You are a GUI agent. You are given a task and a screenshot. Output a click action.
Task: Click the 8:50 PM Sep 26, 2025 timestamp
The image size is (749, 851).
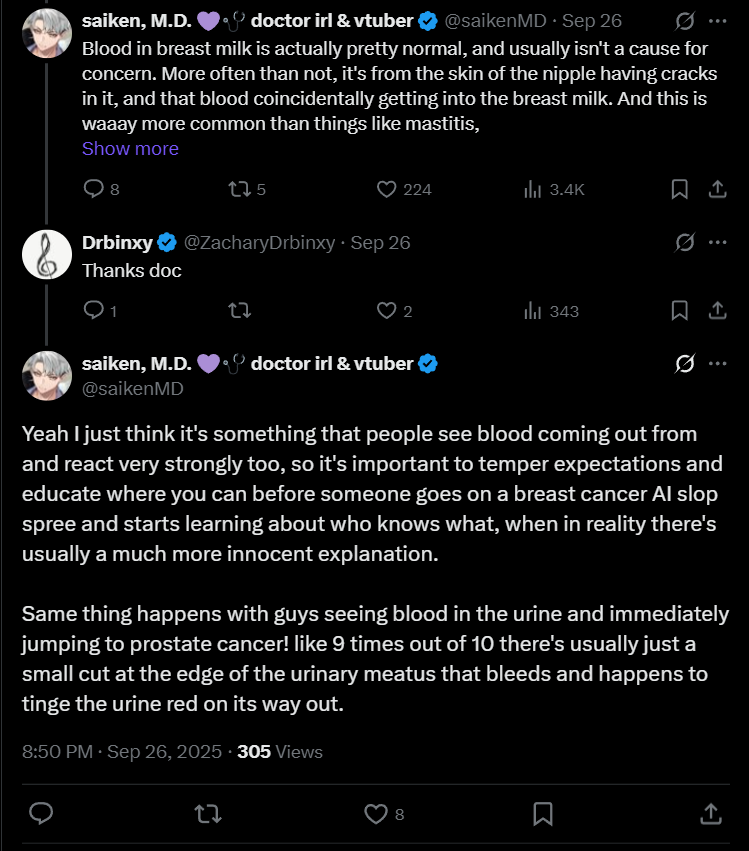point(121,751)
